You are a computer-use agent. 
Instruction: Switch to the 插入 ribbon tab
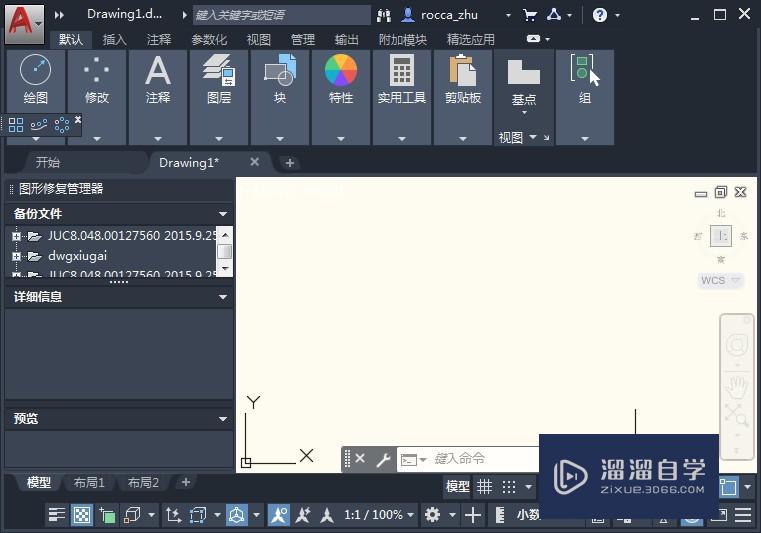[115, 39]
